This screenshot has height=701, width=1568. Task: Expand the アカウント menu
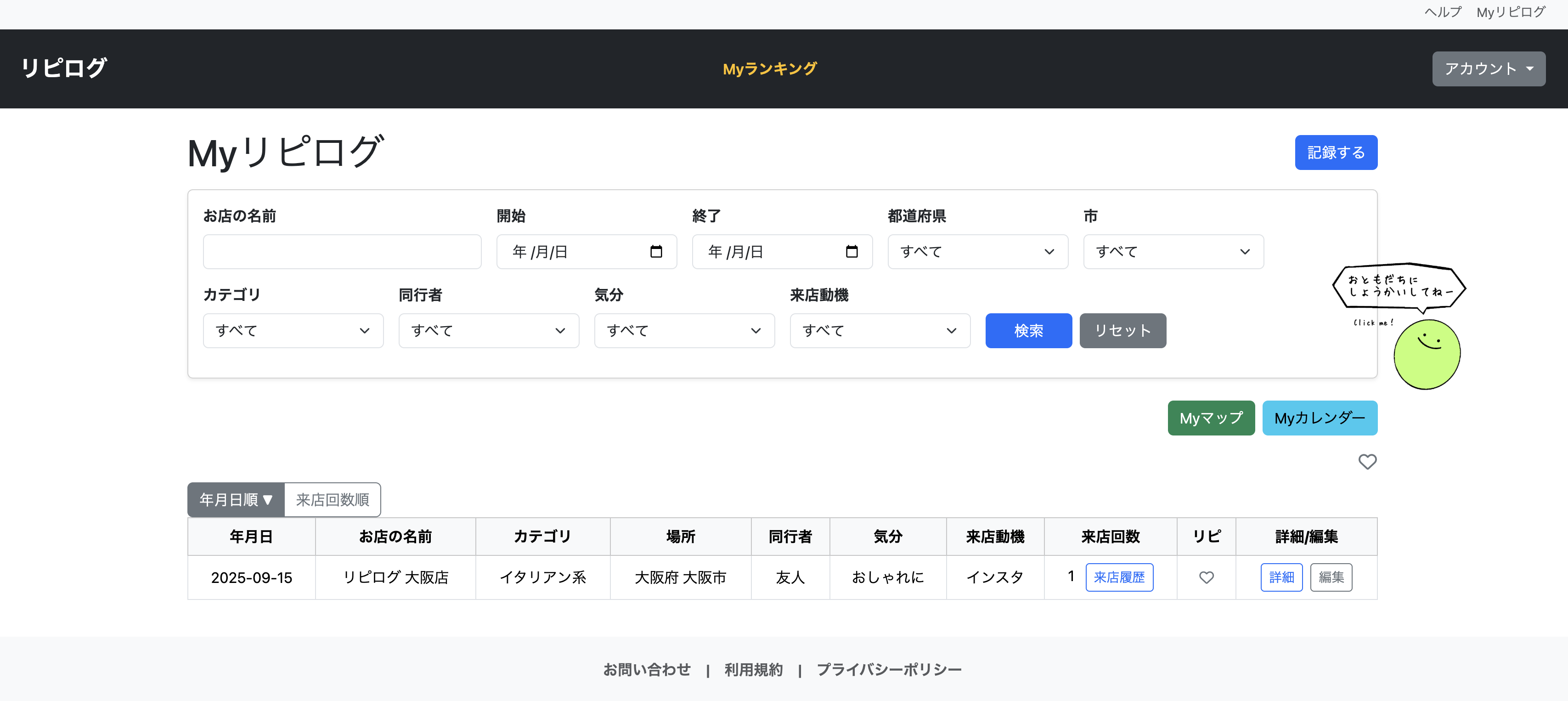pyautogui.click(x=1488, y=69)
